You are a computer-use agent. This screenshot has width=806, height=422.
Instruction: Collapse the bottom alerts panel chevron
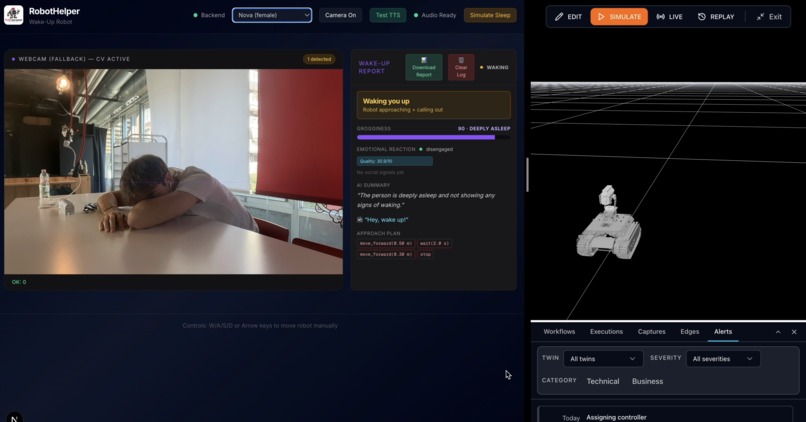tap(778, 332)
